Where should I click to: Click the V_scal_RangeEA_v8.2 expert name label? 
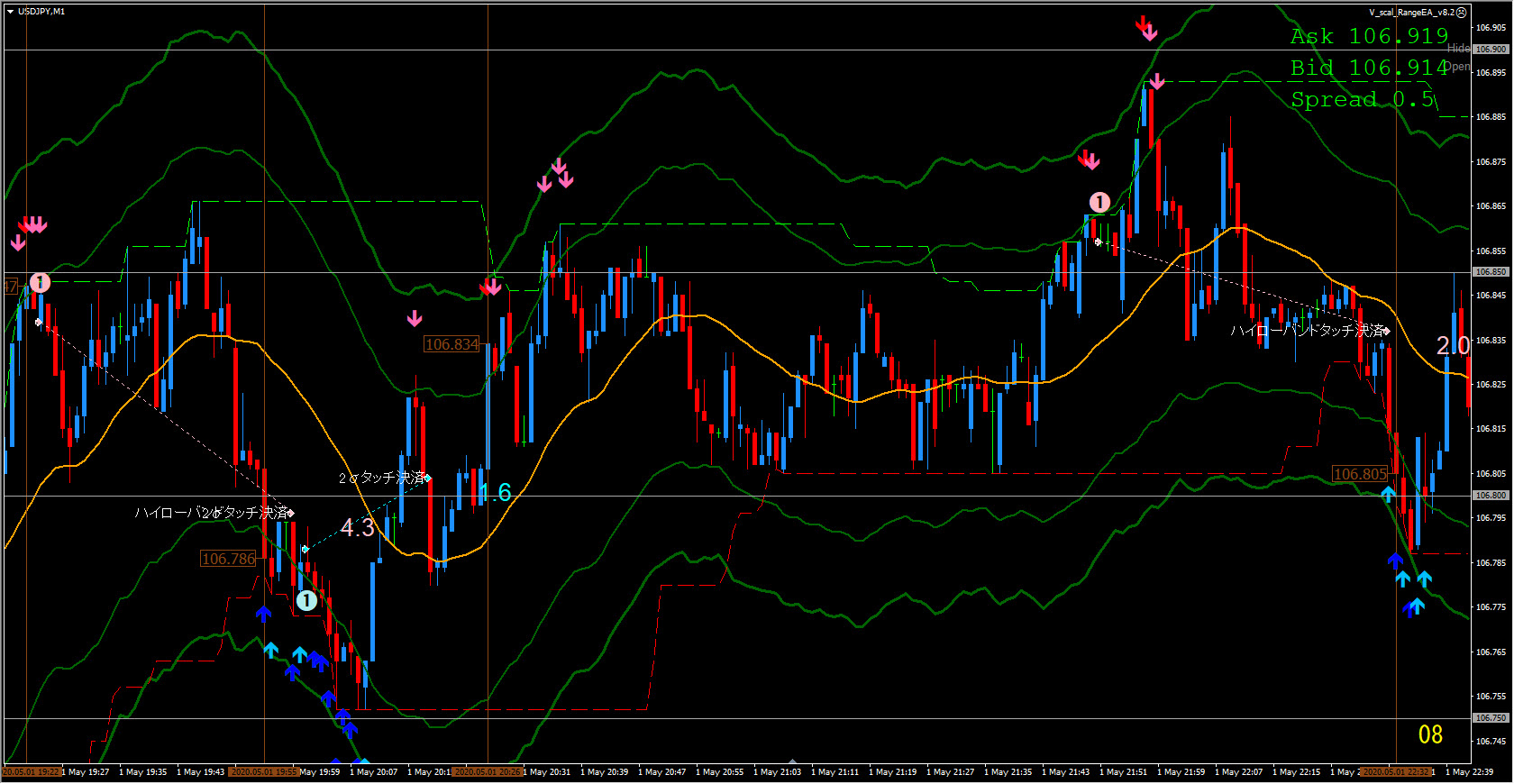click(1411, 13)
